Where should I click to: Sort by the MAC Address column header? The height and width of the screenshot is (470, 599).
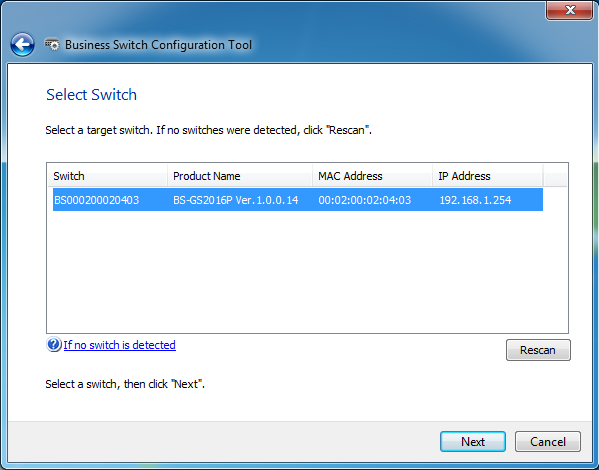click(372, 176)
